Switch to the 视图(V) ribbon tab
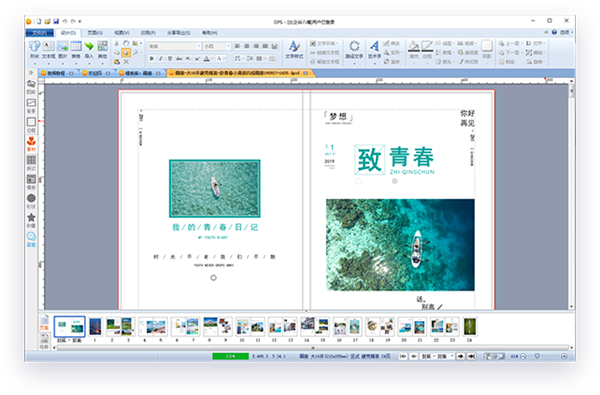Viewport: 600px width, 395px height. (122, 33)
